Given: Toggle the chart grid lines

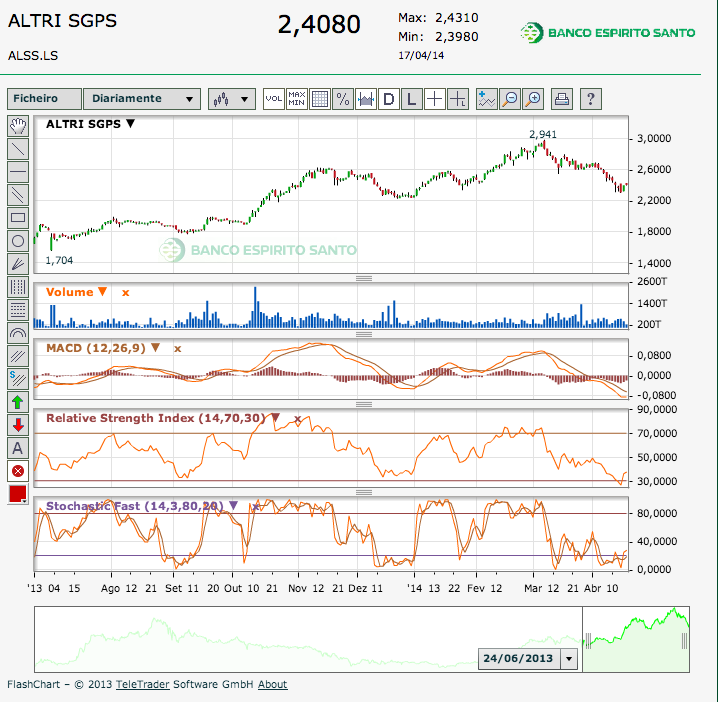Looking at the screenshot, I should pyautogui.click(x=320, y=99).
